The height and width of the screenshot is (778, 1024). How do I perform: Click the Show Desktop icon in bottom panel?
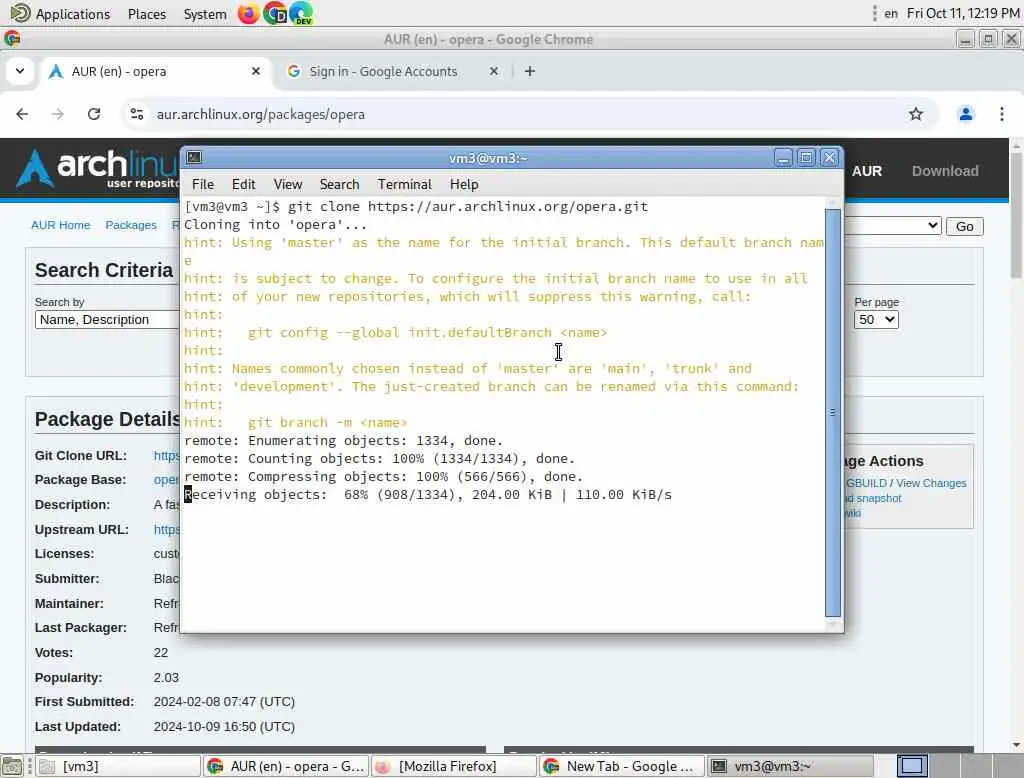click(12, 766)
